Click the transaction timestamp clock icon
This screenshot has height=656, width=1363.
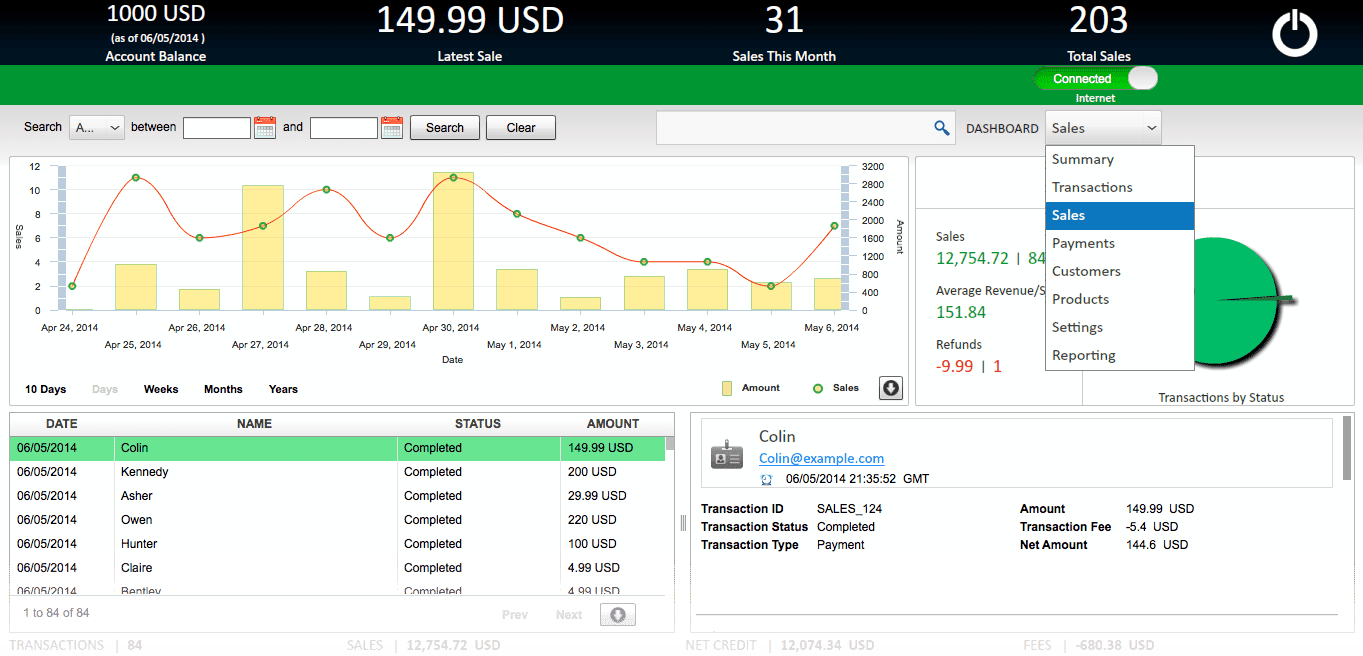767,479
